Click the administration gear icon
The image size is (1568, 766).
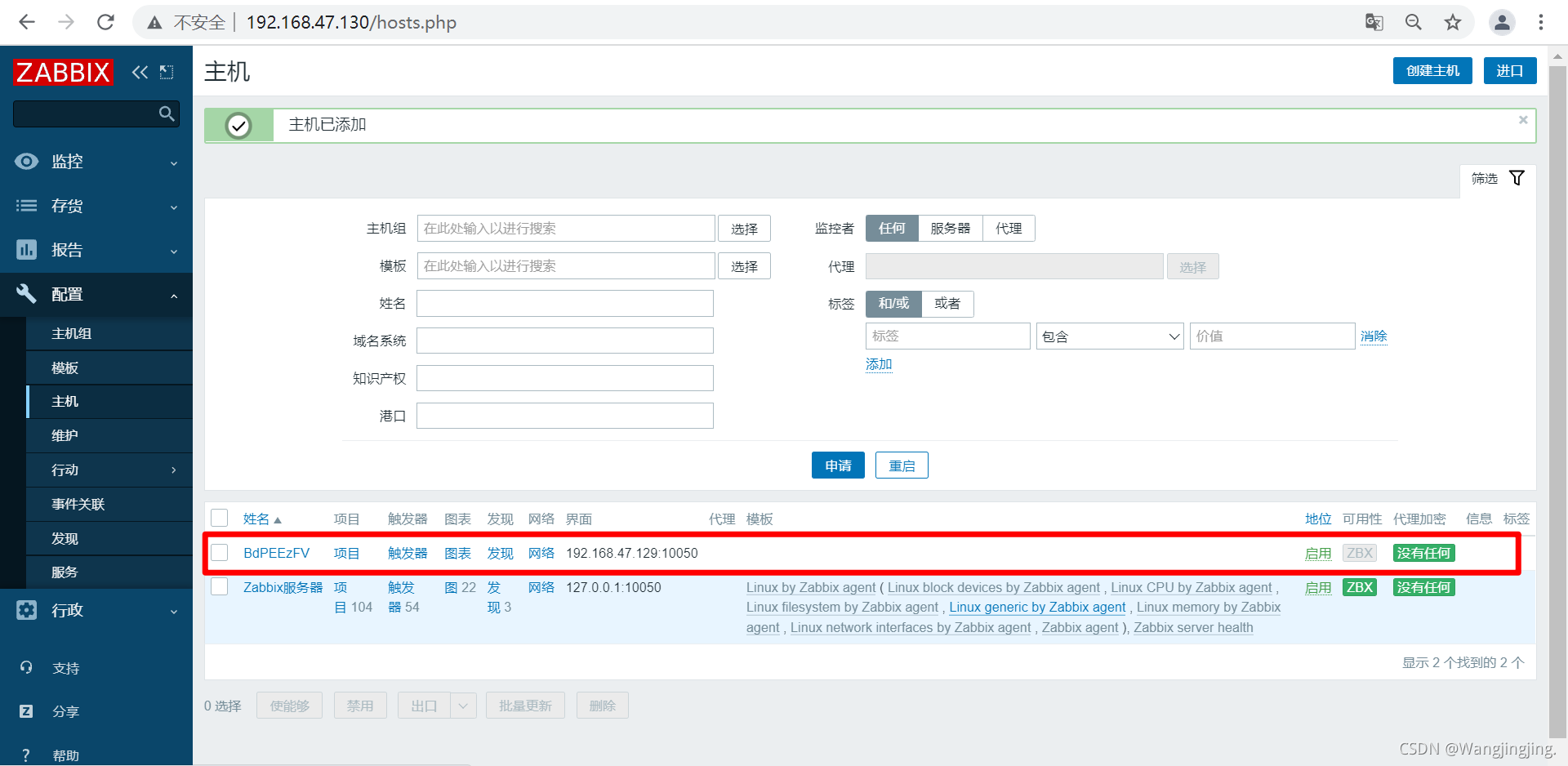click(x=26, y=610)
